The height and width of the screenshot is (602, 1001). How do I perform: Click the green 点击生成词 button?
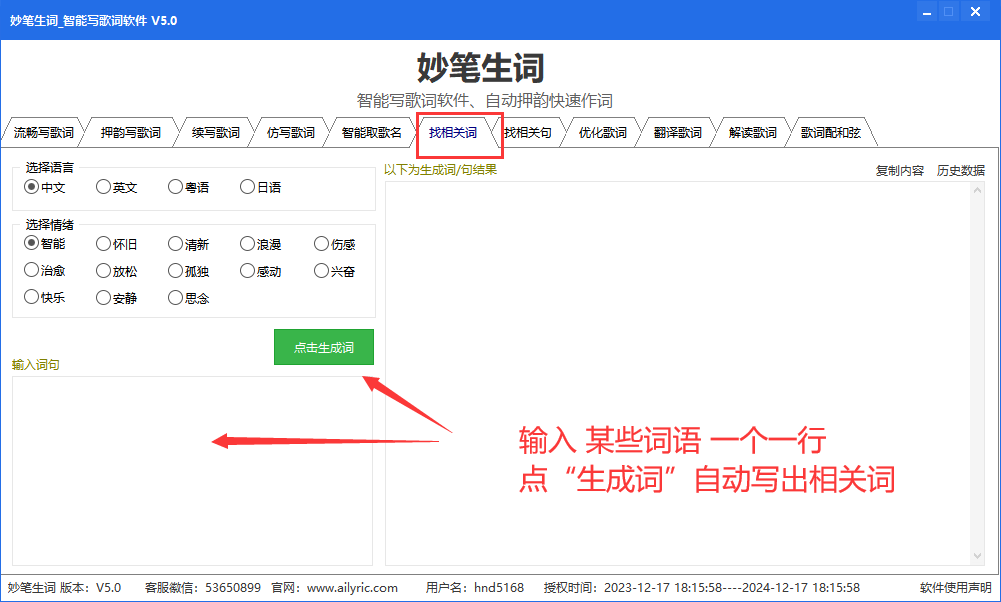(x=324, y=347)
